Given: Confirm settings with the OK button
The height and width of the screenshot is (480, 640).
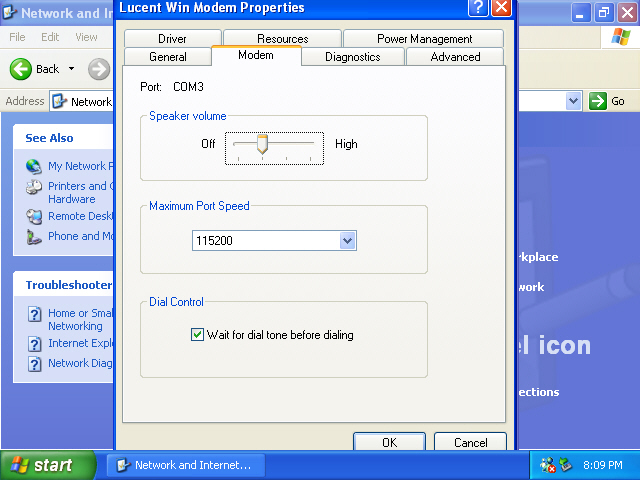Looking at the screenshot, I should 389,442.
